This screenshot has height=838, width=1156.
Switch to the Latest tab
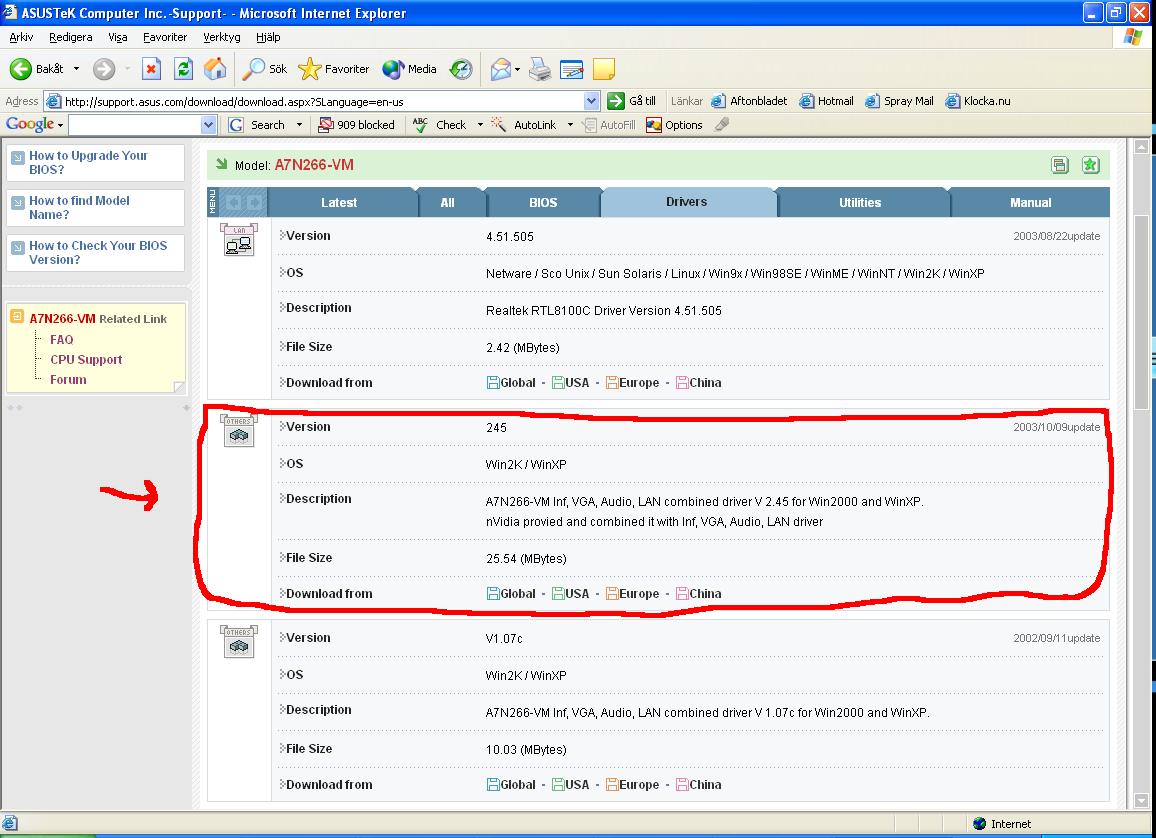(339, 203)
